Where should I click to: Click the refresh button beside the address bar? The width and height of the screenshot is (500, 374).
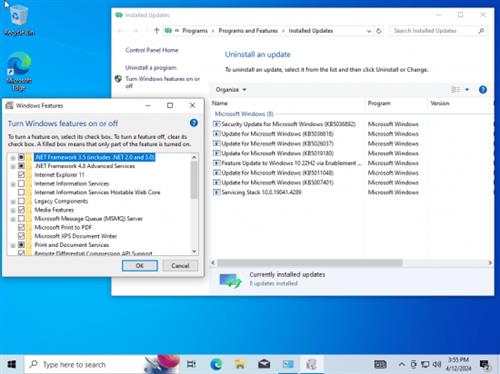[x=379, y=31]
